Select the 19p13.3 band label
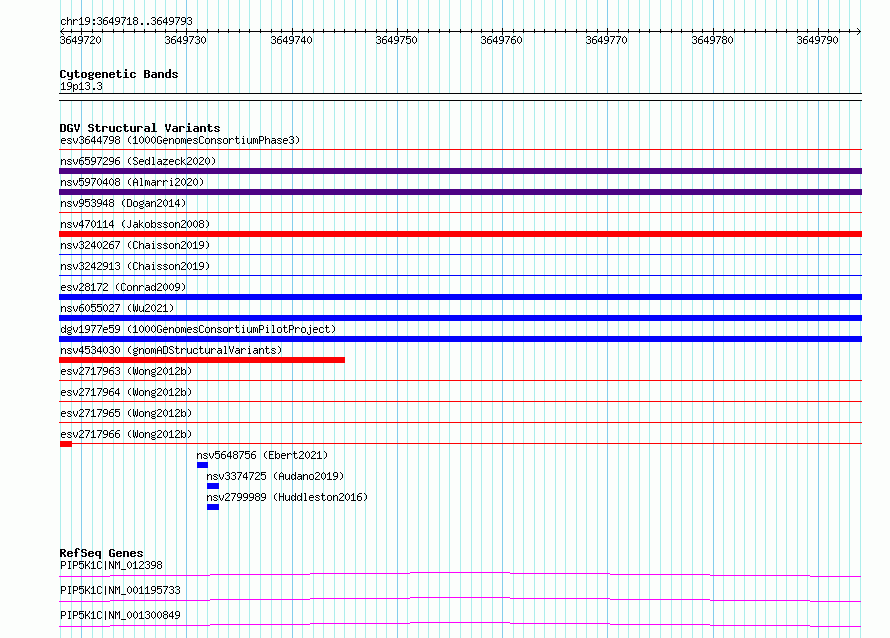890x638 pixels. (81, 86)
